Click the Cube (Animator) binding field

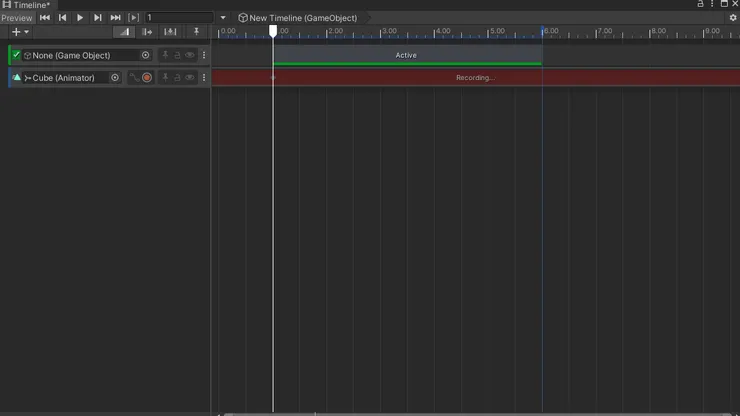pos(71,77)
